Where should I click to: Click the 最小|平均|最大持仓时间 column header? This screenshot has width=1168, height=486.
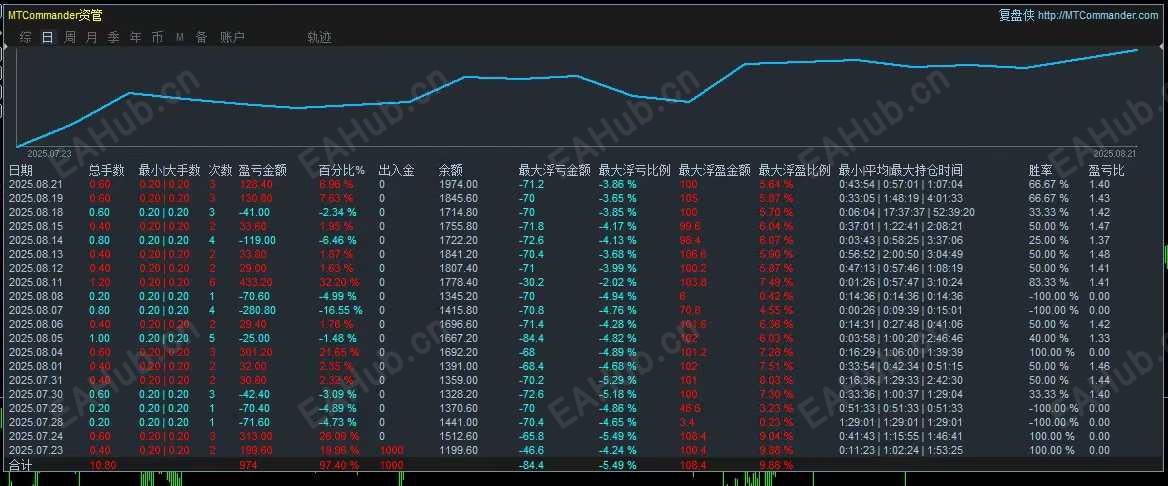[901, 170]
